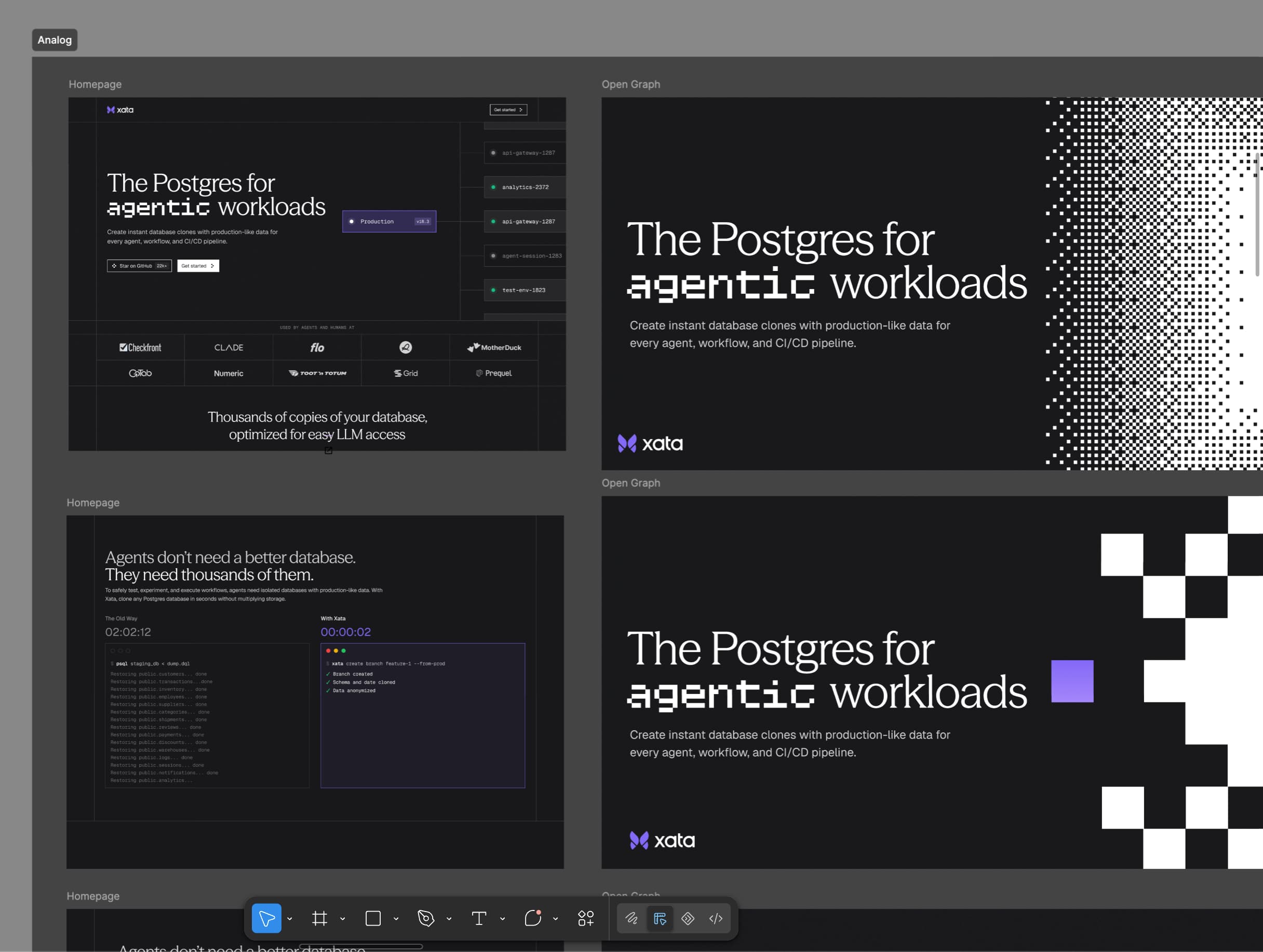Select the Comment tool
Viewport: 1263px width, 952px height.
tap(533, 918)
